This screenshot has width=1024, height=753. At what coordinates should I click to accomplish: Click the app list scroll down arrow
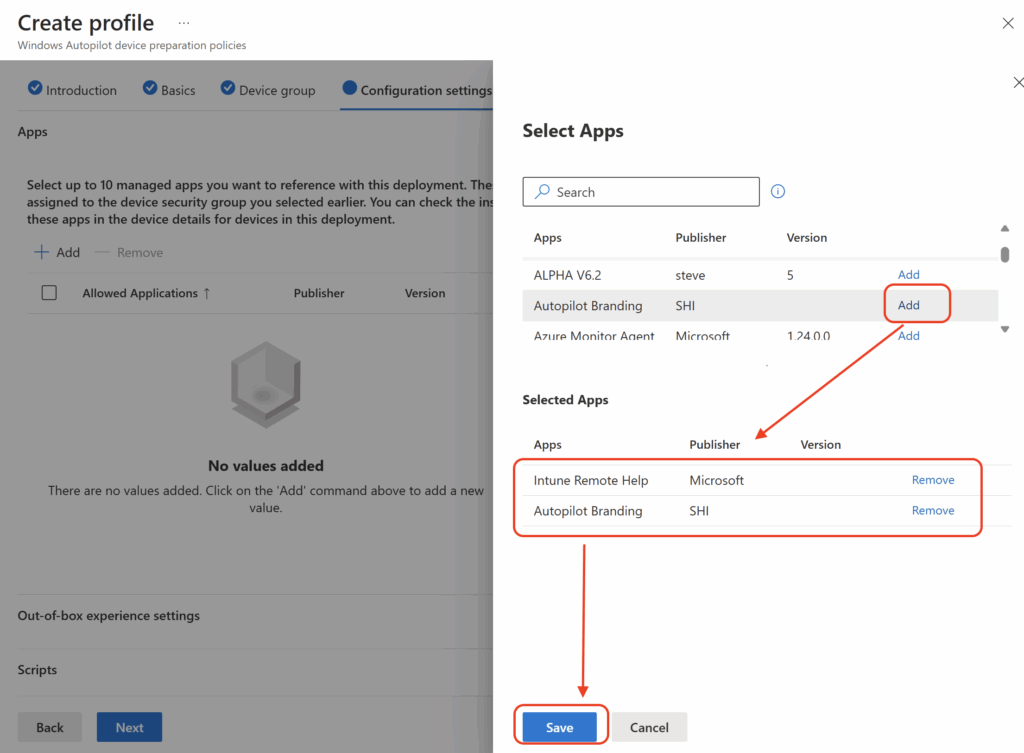coord(1005,329)
